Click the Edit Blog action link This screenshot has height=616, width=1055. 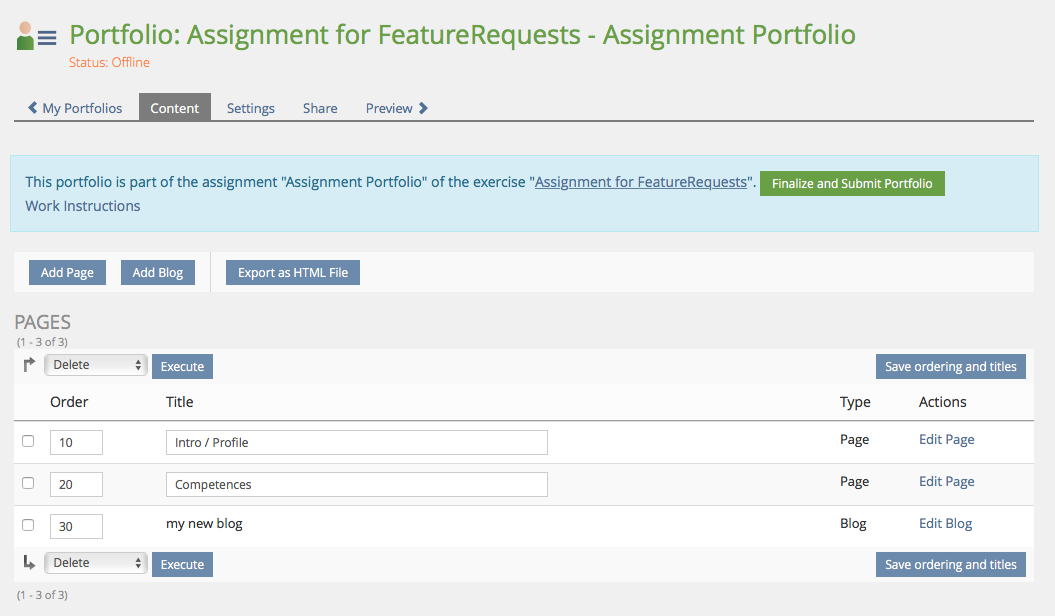945,523
